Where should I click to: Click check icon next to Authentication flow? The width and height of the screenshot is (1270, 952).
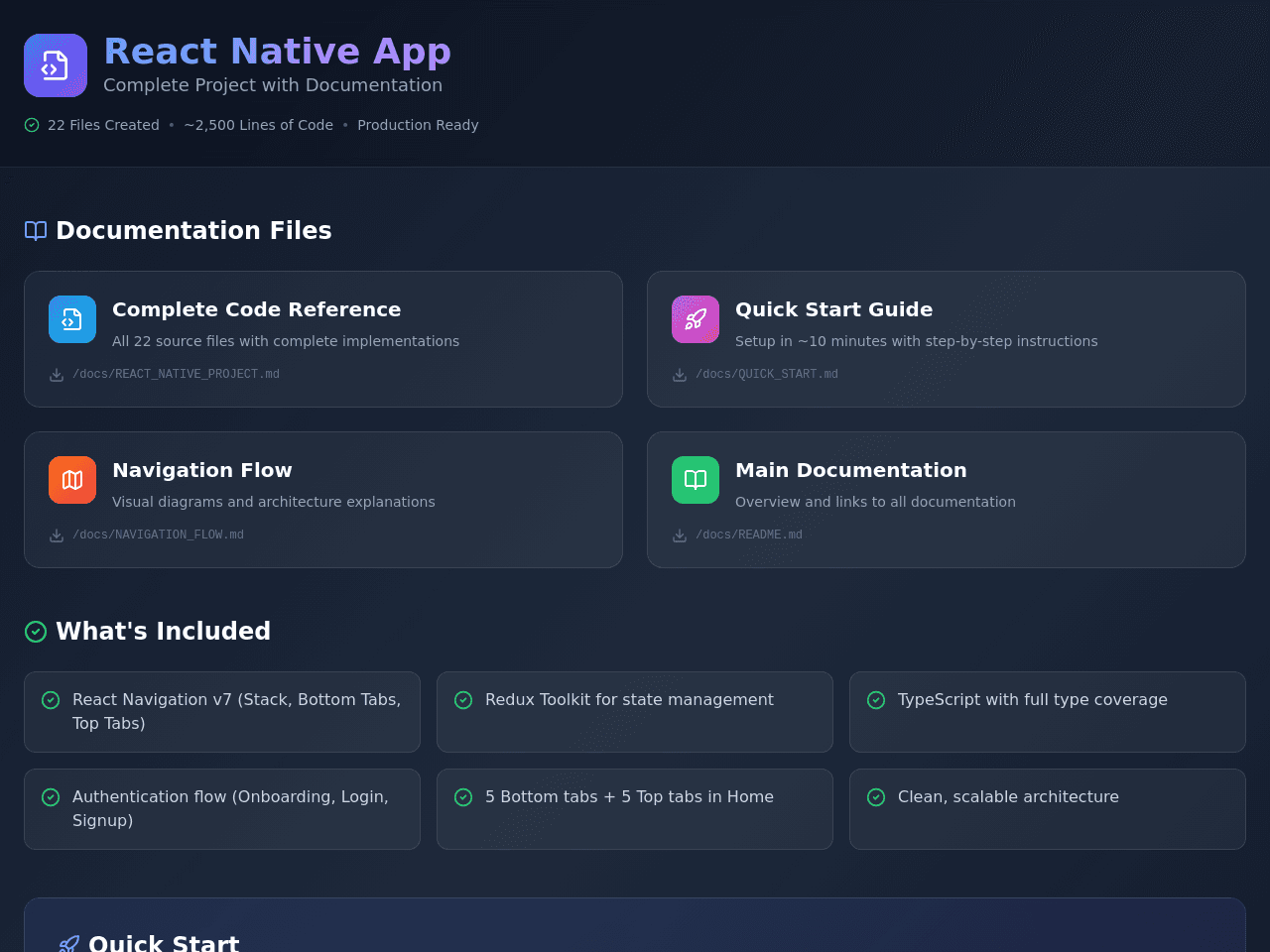pyautogui.click(x=51, y=797)
